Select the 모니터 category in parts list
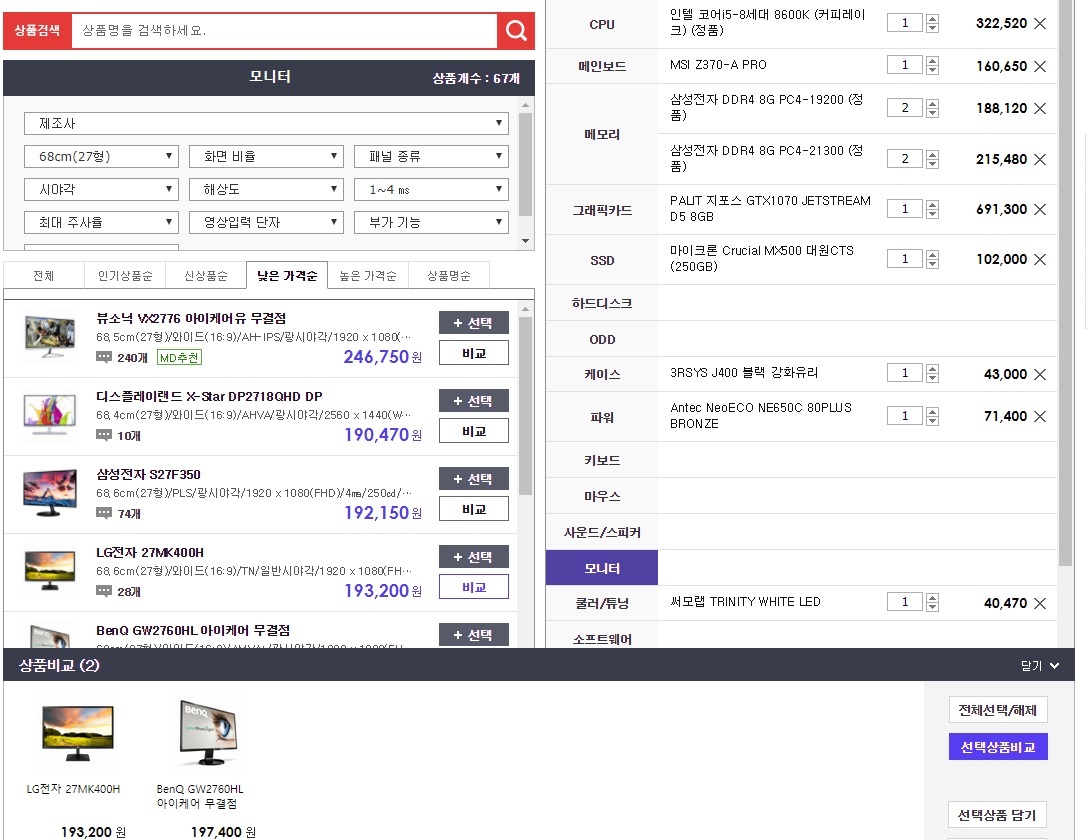The height and width of the screenshot is (840, 1087). pyautogui.click(x=602, y=568)
